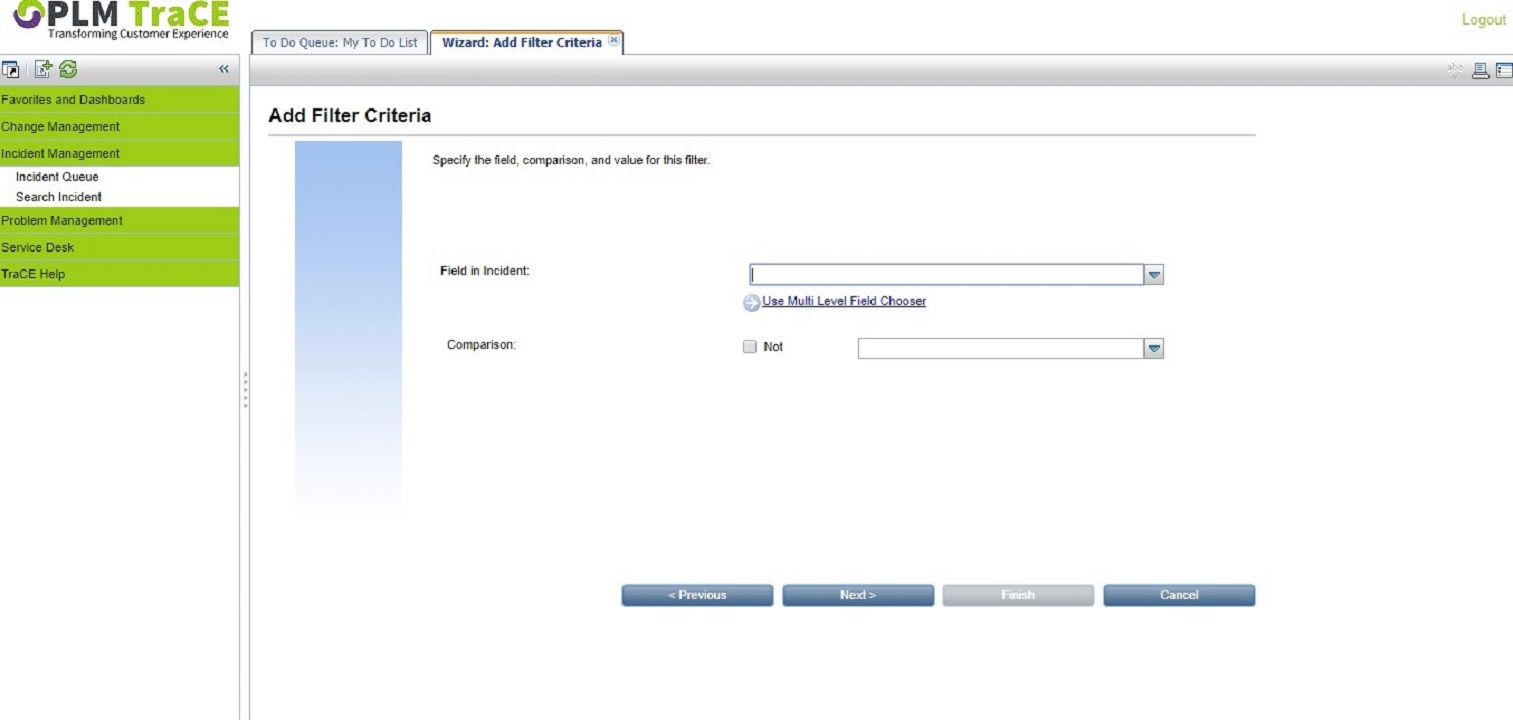
Task: Click the Logout link
Action: tap(1484, 20)
